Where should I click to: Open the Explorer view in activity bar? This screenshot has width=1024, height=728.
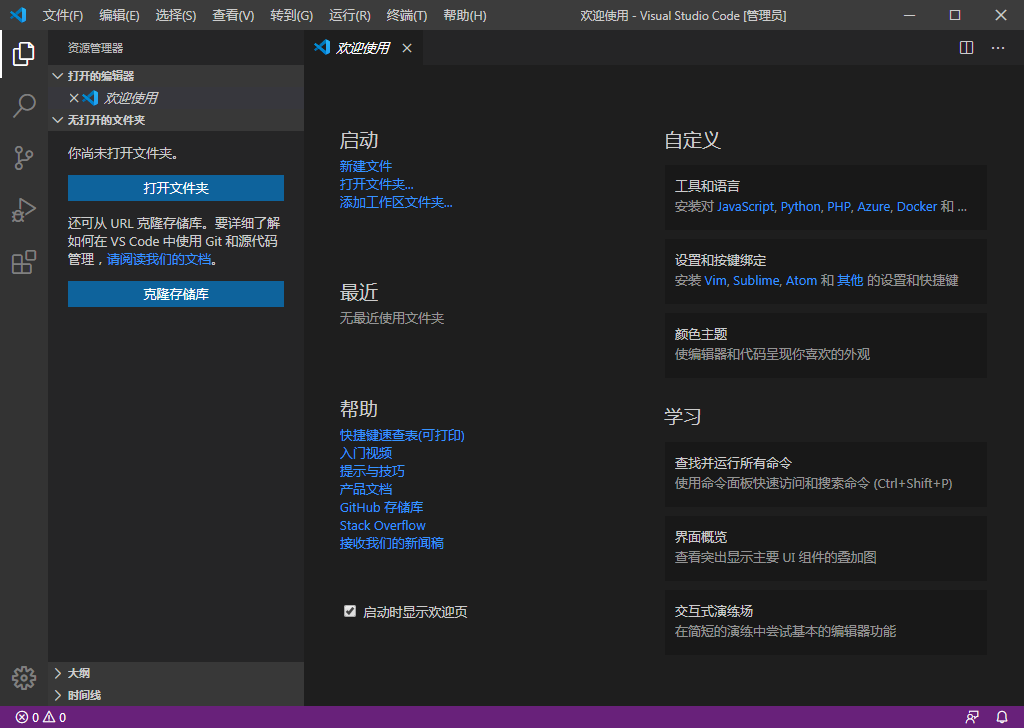[24, 54]
